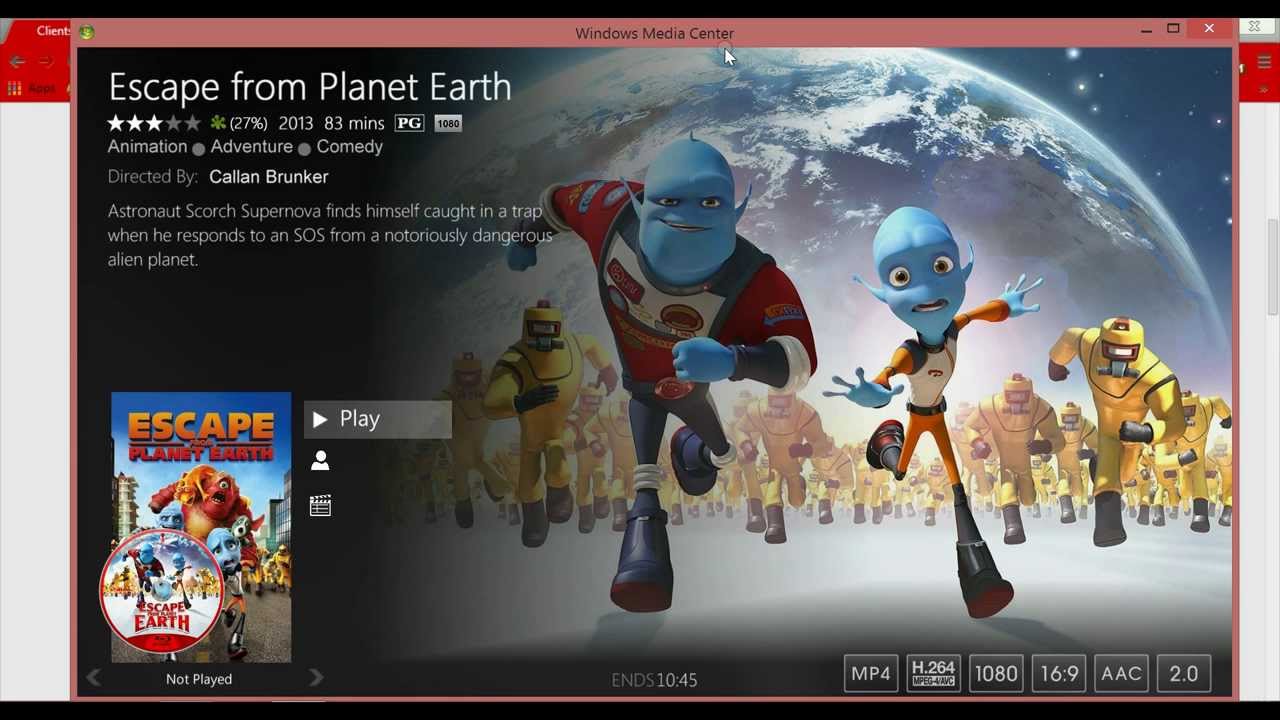Click the AAC audio codec badge
The height and width of the screenshot is (720, 1280).
[1121, 674]
